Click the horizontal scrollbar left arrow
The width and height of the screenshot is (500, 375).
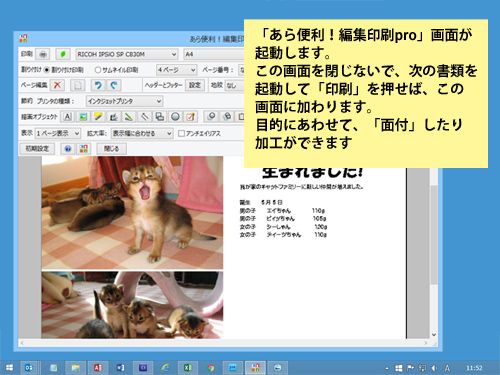pyautogui.click(x=22, y=343)
